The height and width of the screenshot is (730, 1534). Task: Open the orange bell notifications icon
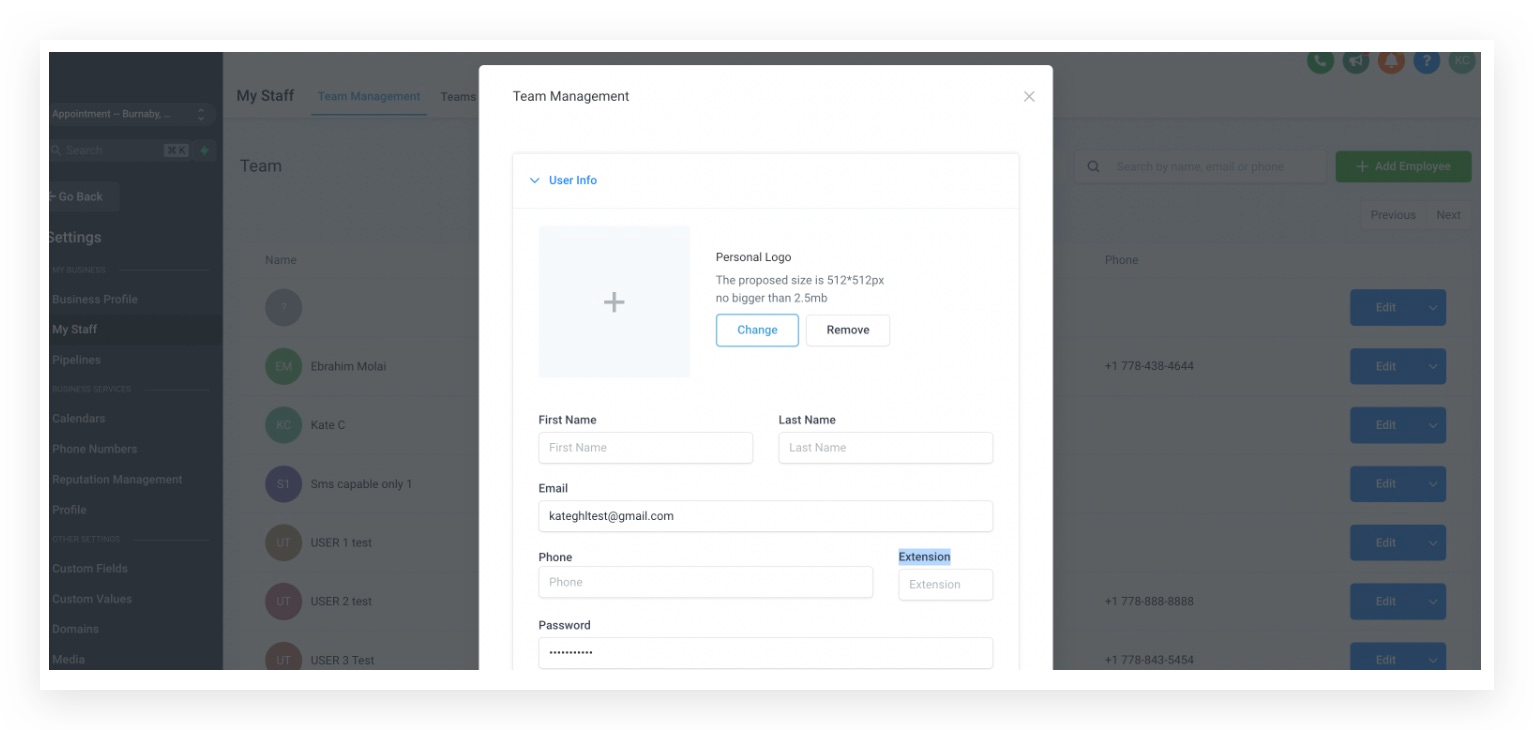(x=1391, y=62)
